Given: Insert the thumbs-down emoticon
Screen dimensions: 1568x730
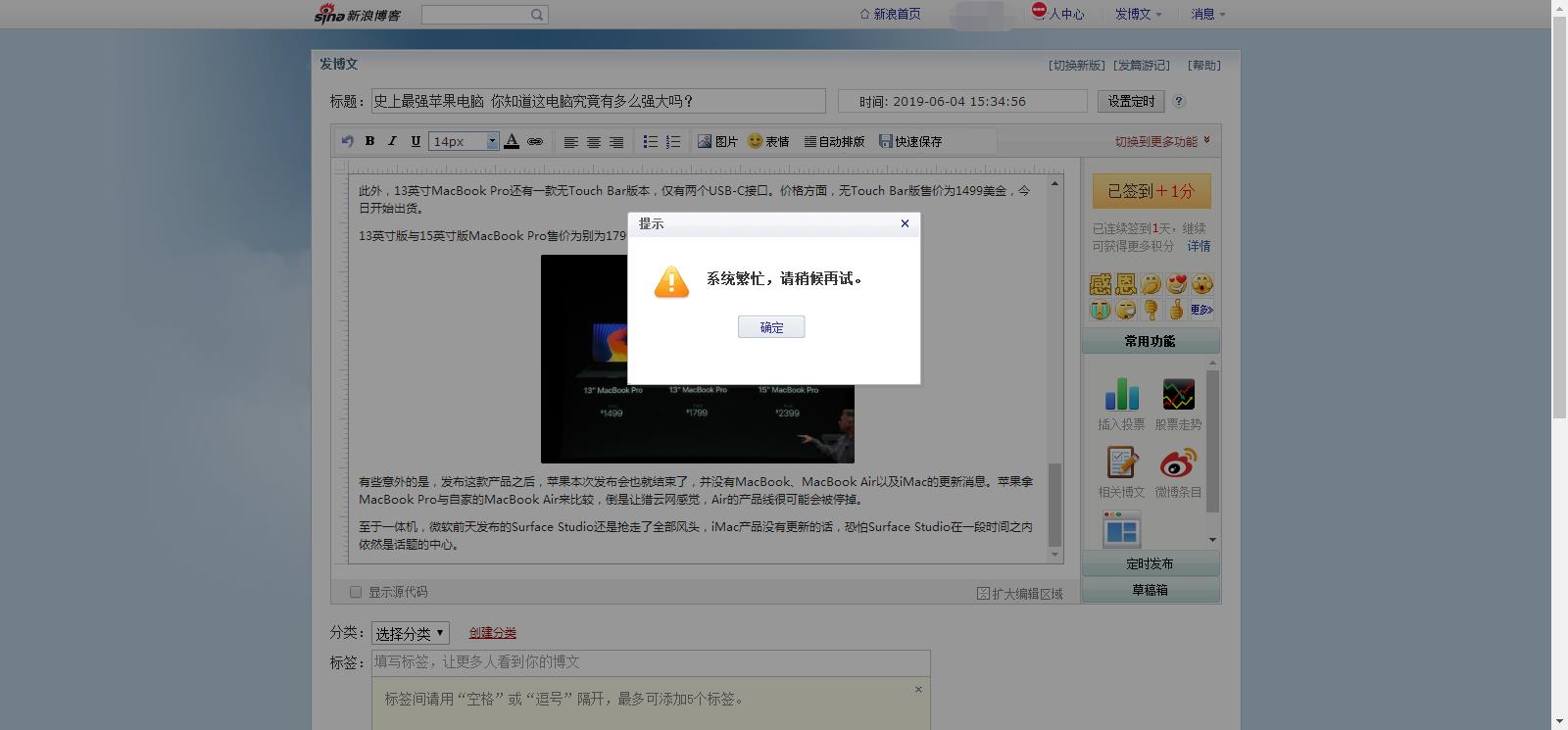Looking at the screenshot, I should pos(1151,310).
